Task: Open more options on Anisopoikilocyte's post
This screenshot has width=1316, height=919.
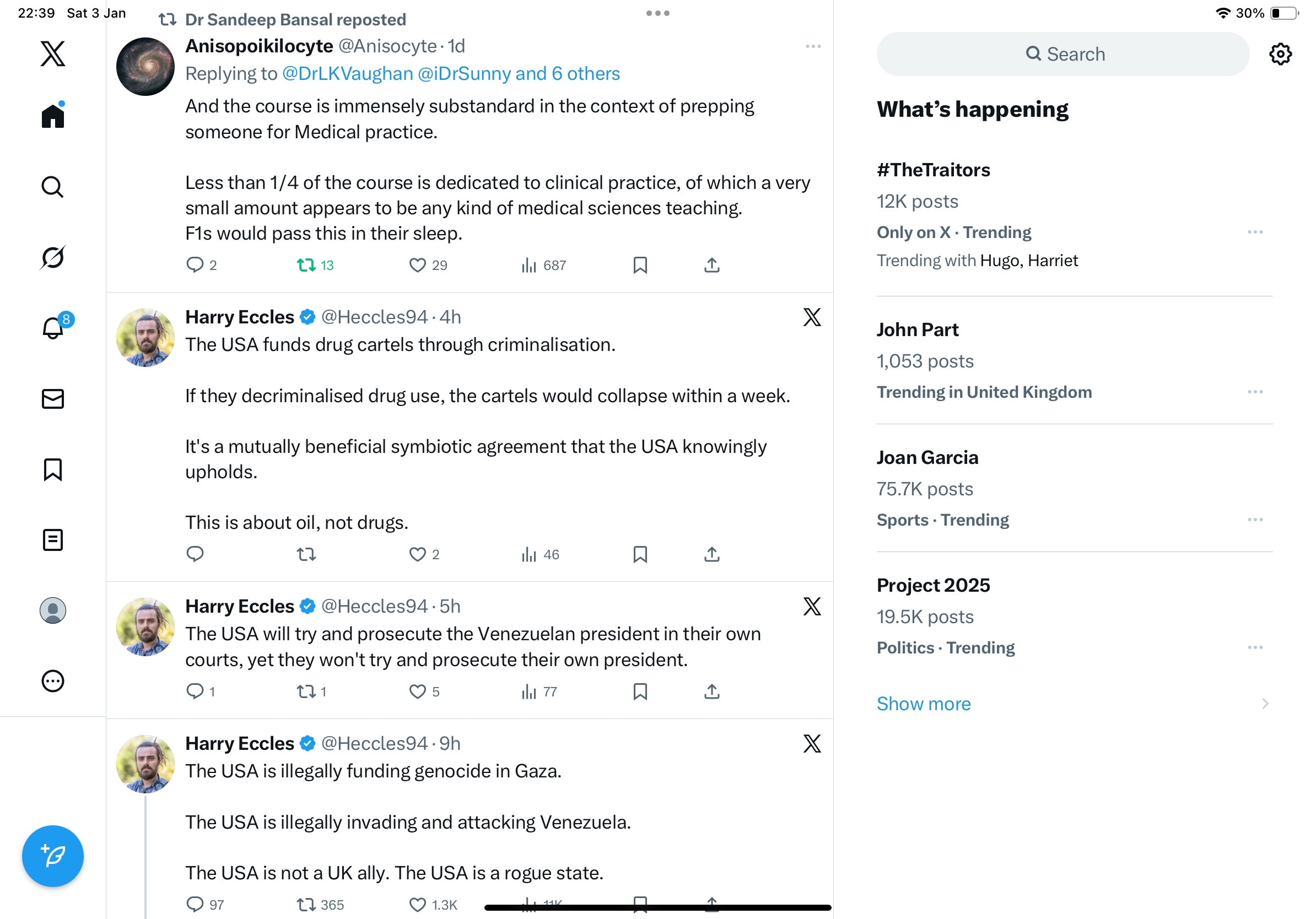Action: coord(813,46)
